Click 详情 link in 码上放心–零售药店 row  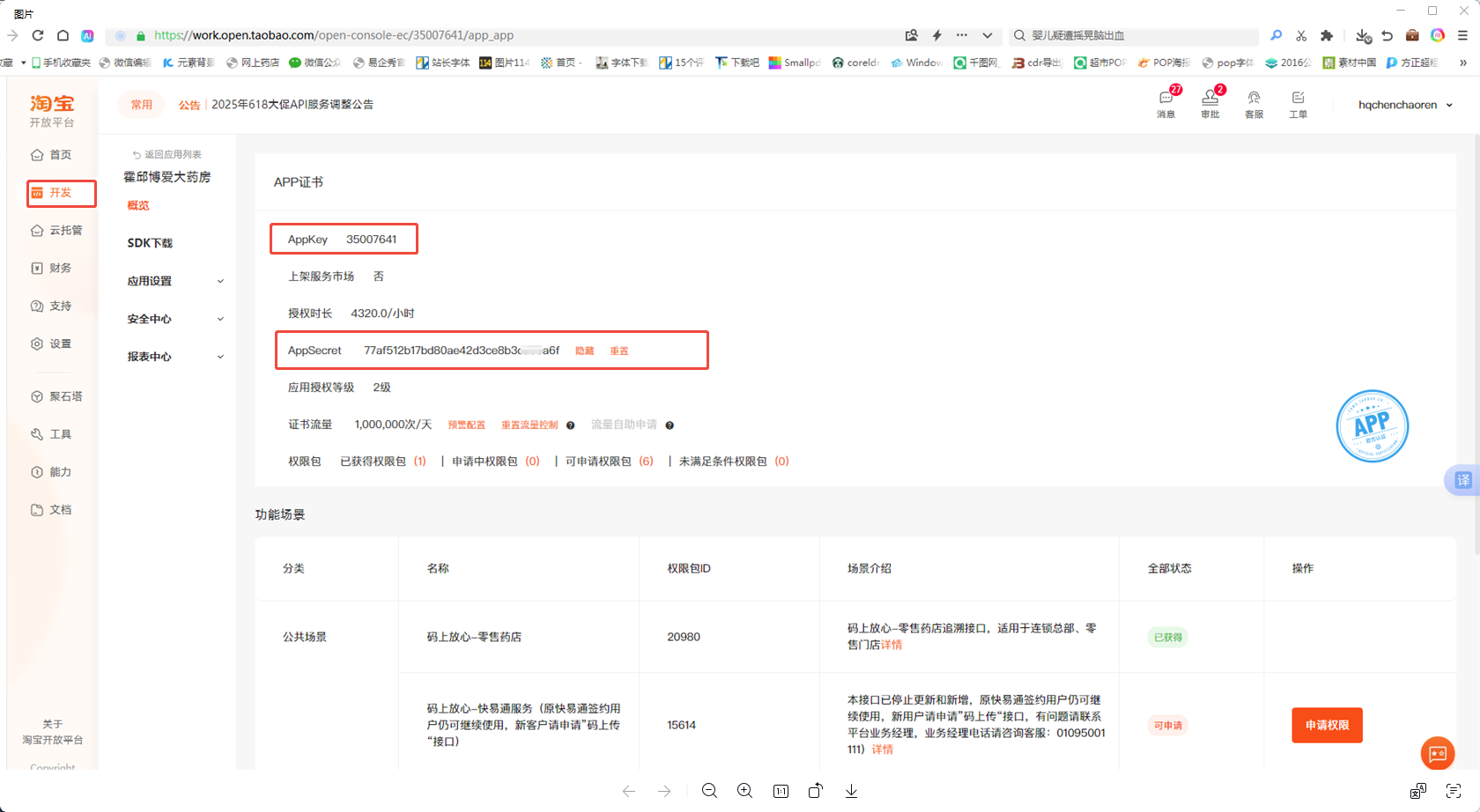[x=892, y=646]
